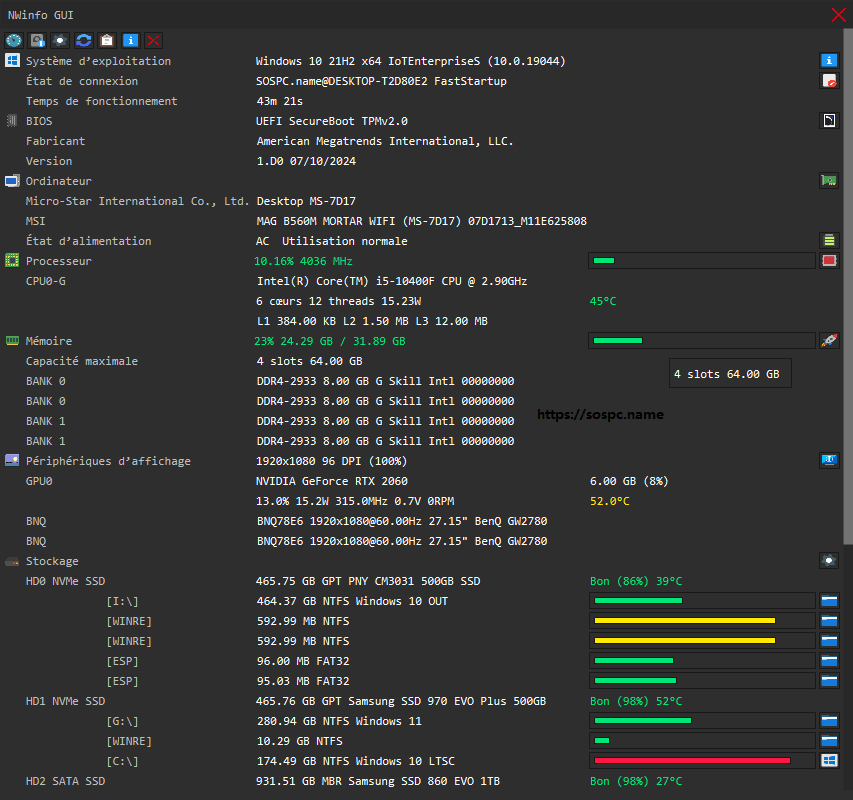Click the icon beside État de connexion
The image size is (853, 800).
click(828, 81)
